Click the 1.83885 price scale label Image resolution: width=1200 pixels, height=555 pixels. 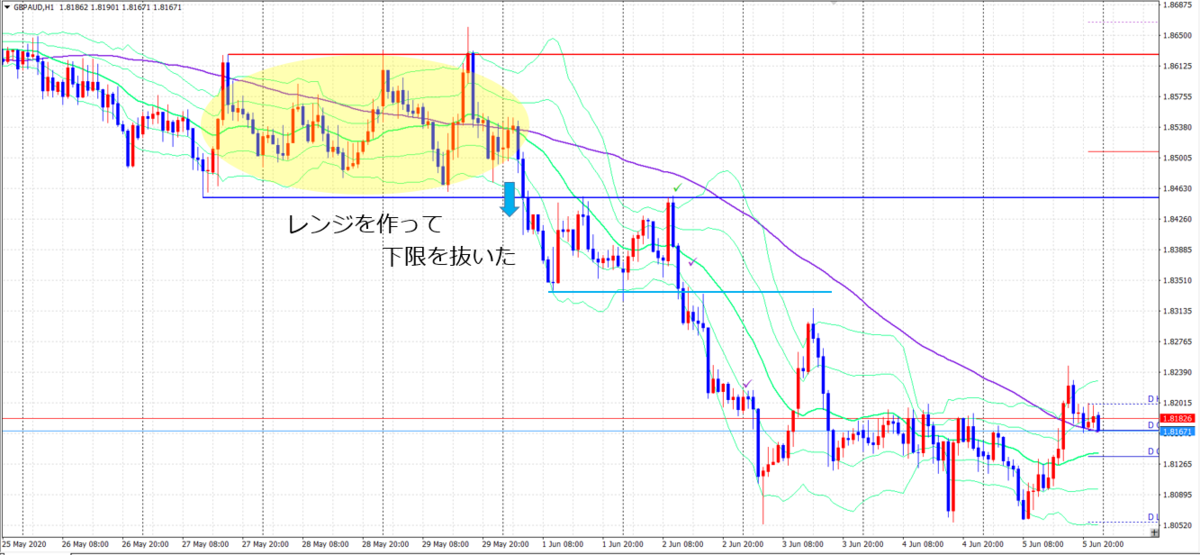pos(1180,250)
